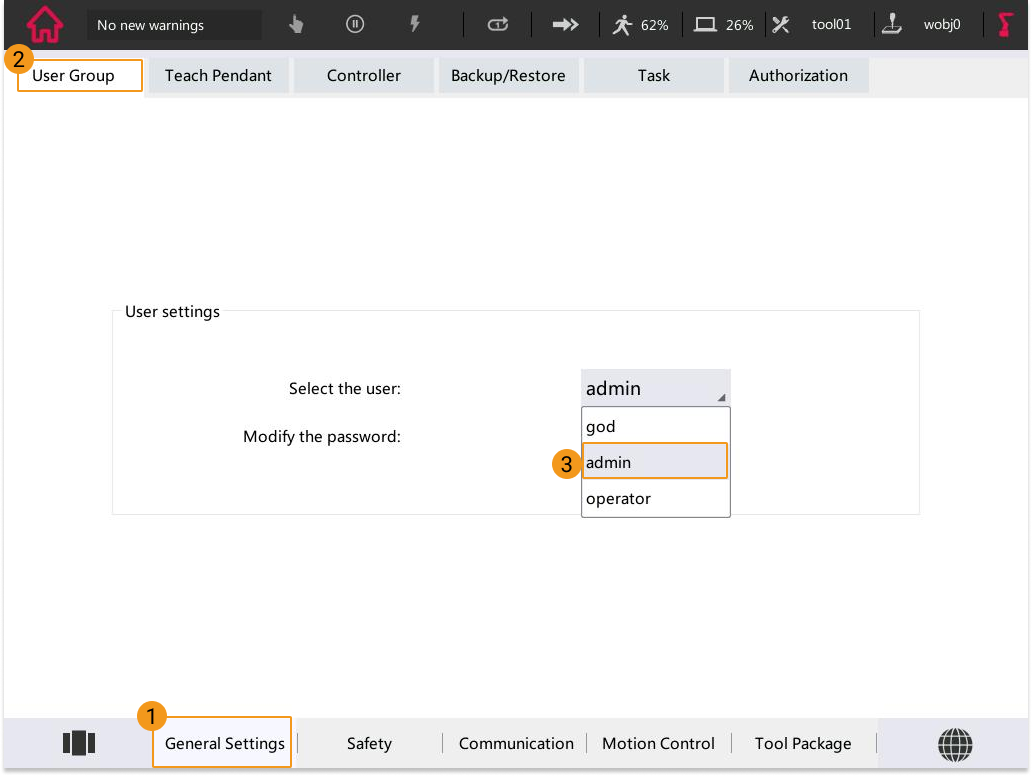Open the globe language icon
The height and width of the screenshot is (776, 1032).
[955, 743]
